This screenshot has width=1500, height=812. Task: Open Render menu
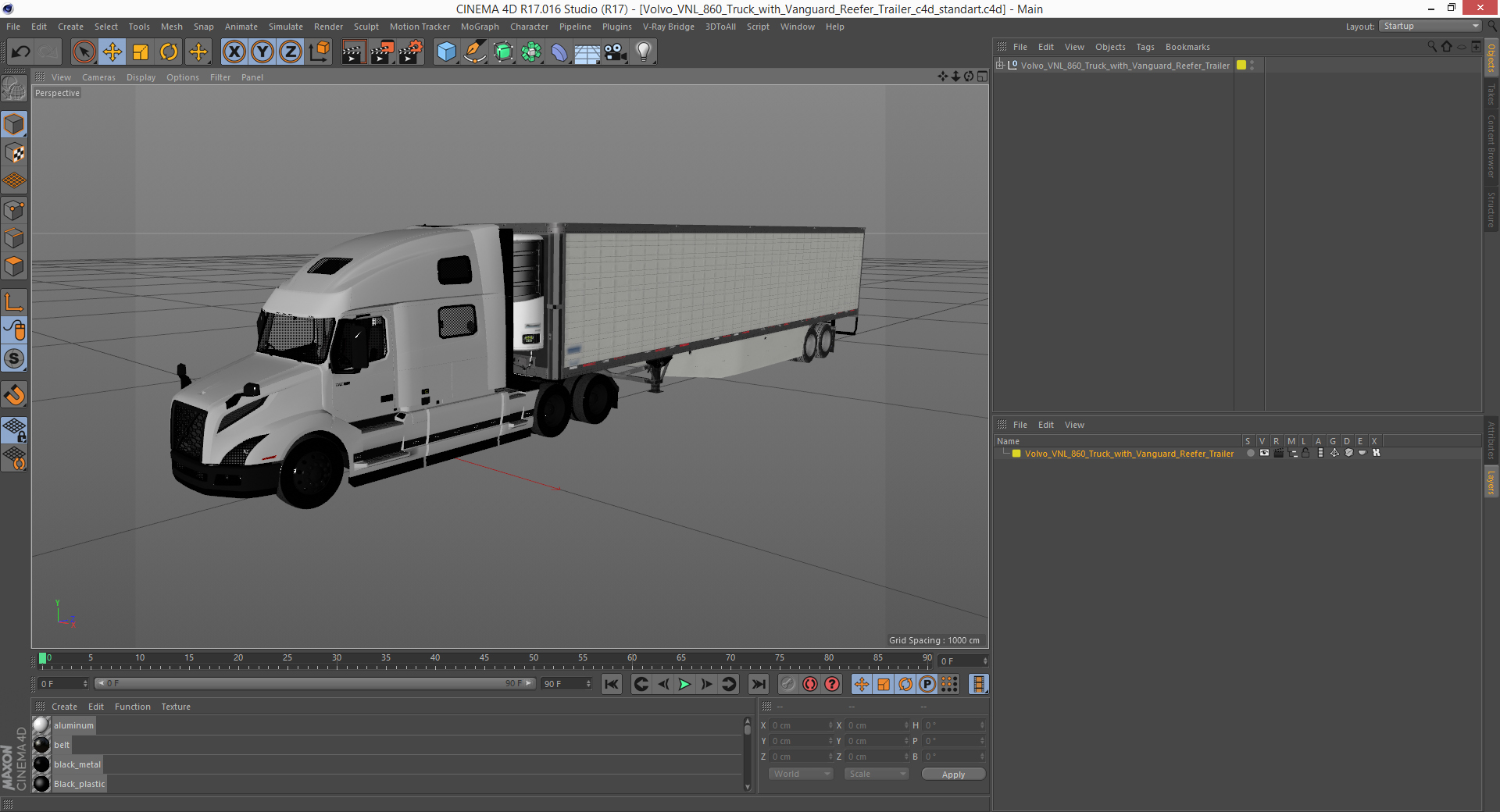pos(328,27)
